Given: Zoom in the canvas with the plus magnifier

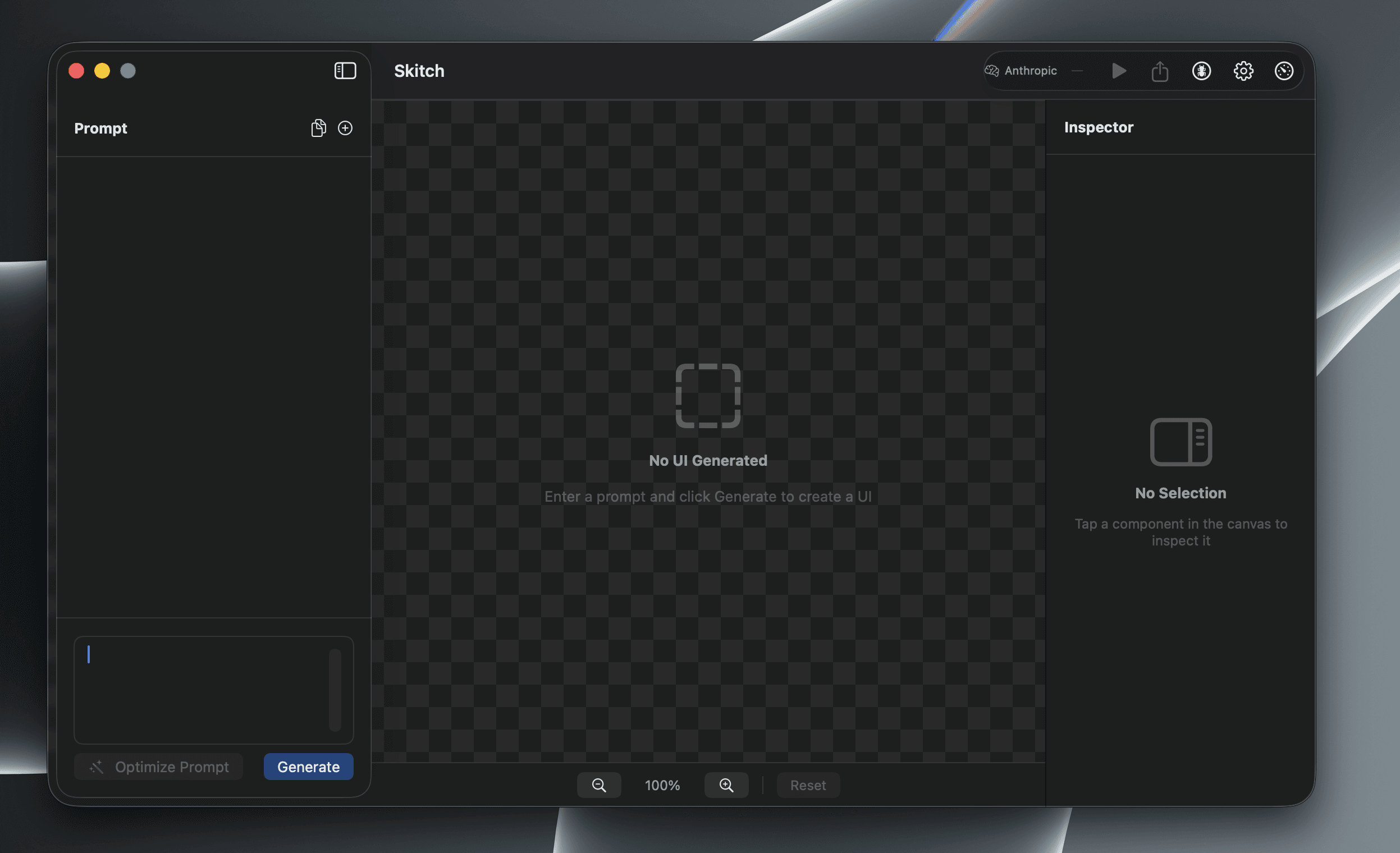Looking at the screenshot, I should click(726, 785).
